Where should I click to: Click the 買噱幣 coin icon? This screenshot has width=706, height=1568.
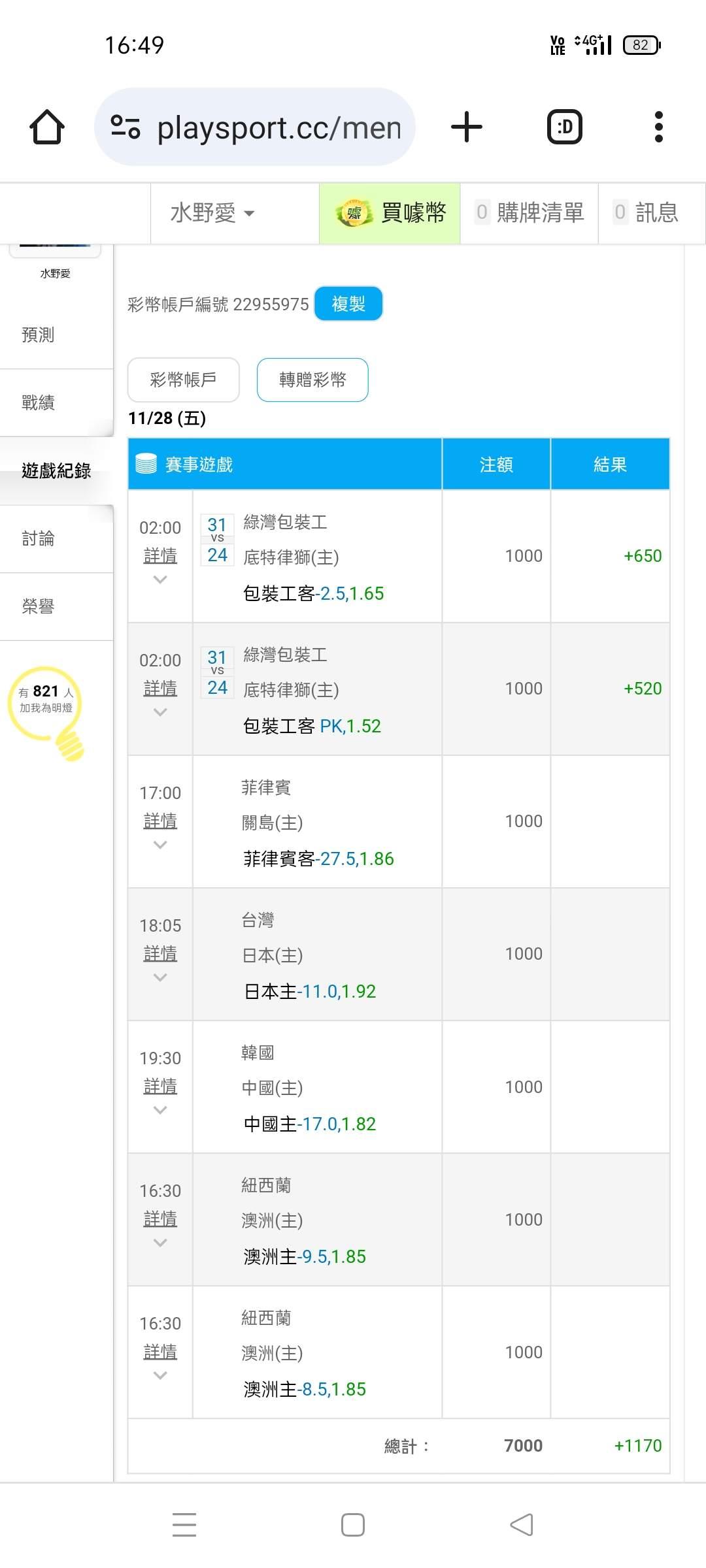354,213
